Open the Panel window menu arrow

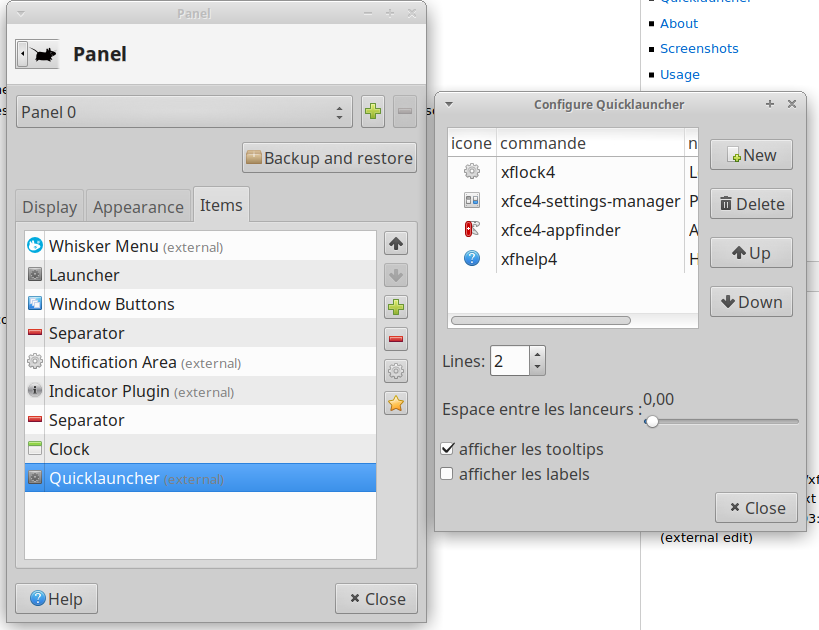23,13
